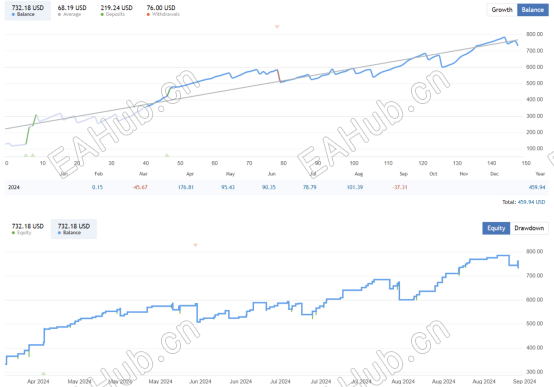Click the red withdrawal marker above the top chart
The height and width of the screenshot is (387, 554).
pos(277,27)
